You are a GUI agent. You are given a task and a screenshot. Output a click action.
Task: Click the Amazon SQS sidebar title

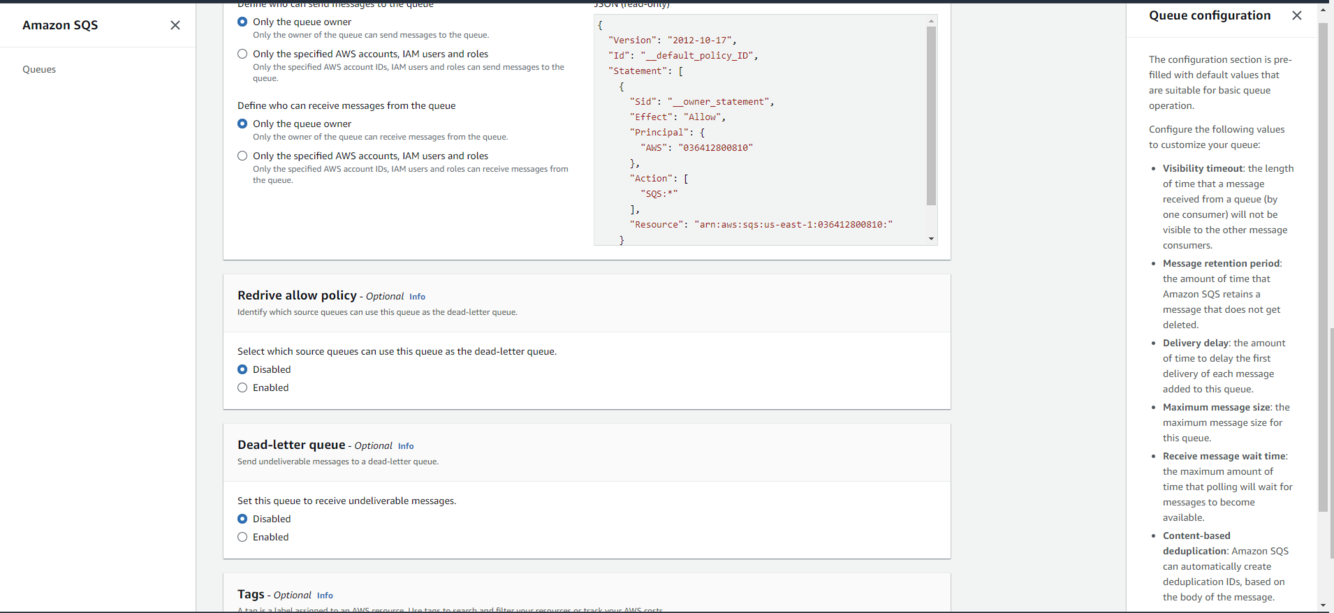click(60, 25)
